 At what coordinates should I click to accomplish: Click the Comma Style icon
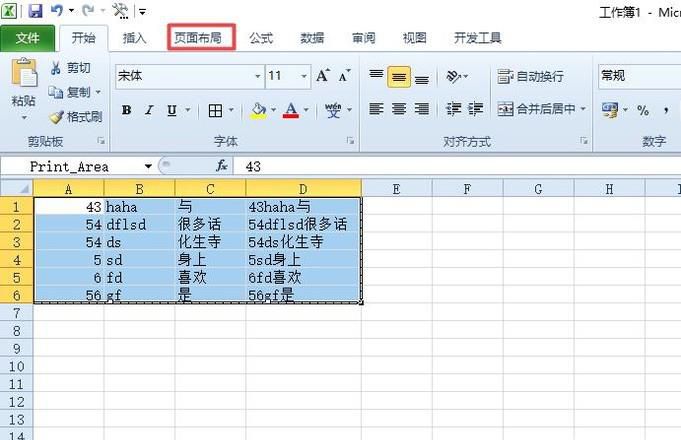[666, 110]
